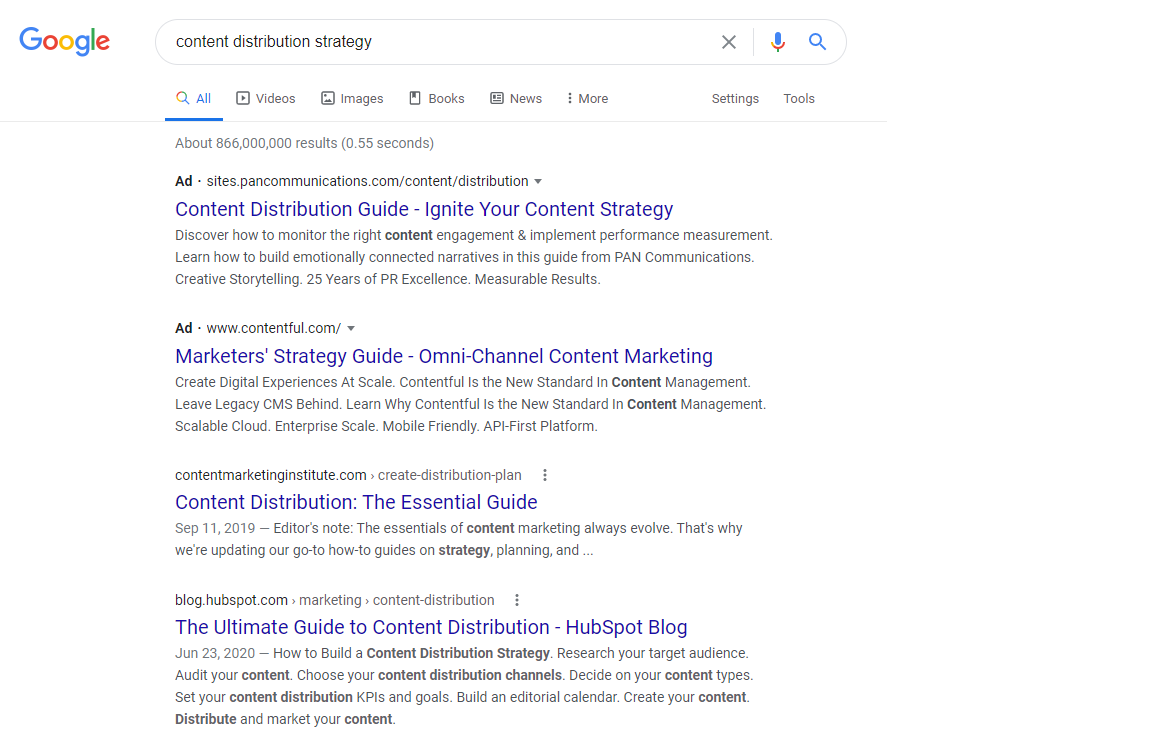Screen dimensions: 1152x750
Task: Click the contentmarketinginstitute.com breadcrumb URL
Action: (348, 475)
